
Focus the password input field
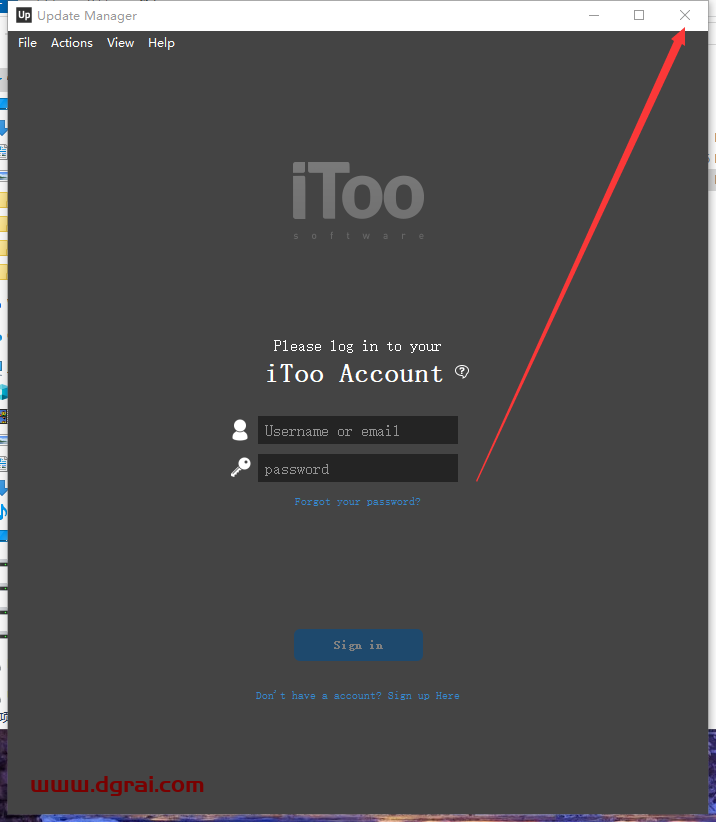tap(358, 468)
